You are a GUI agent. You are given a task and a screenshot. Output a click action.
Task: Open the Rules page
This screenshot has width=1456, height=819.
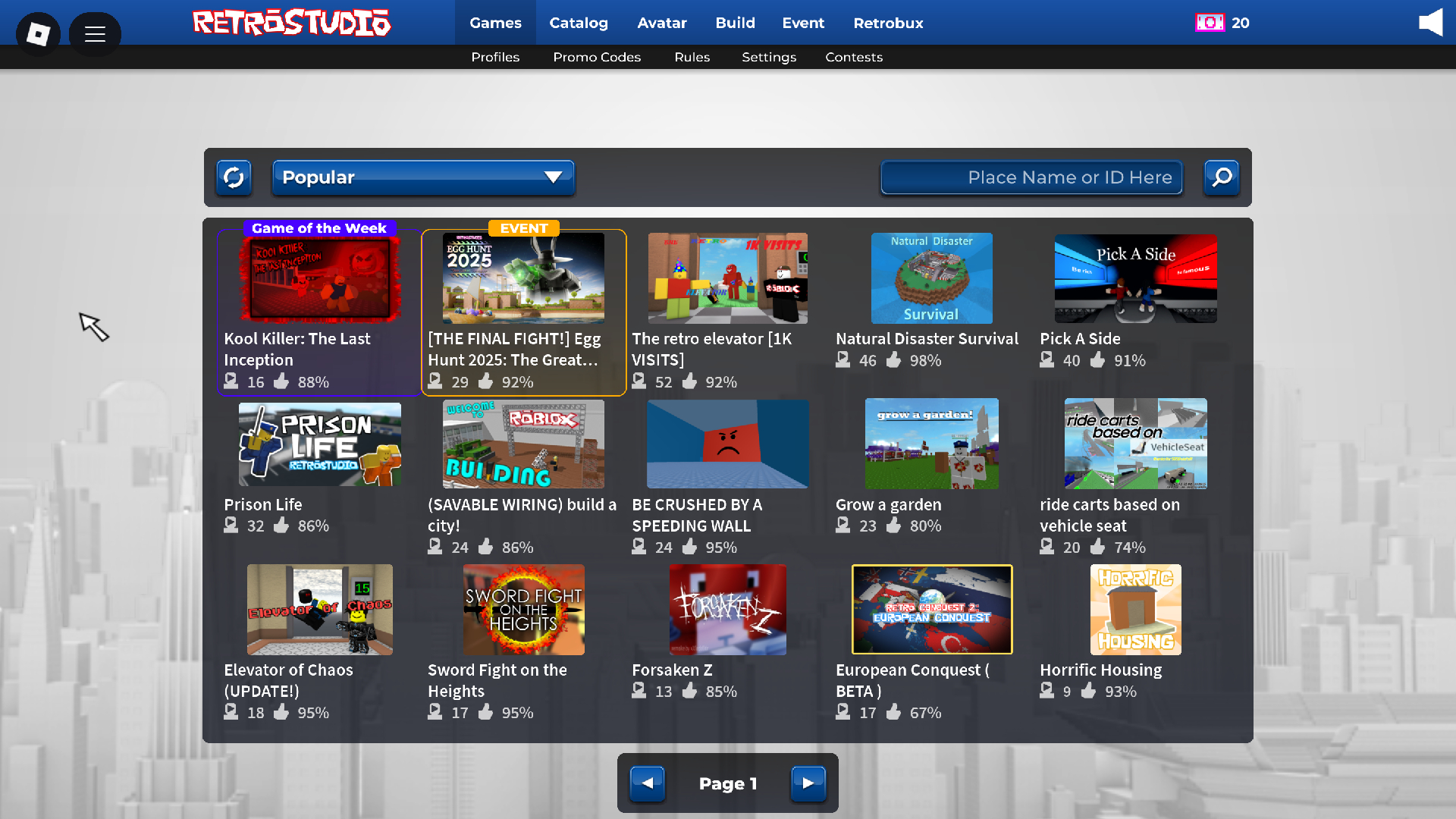point(692,57)
